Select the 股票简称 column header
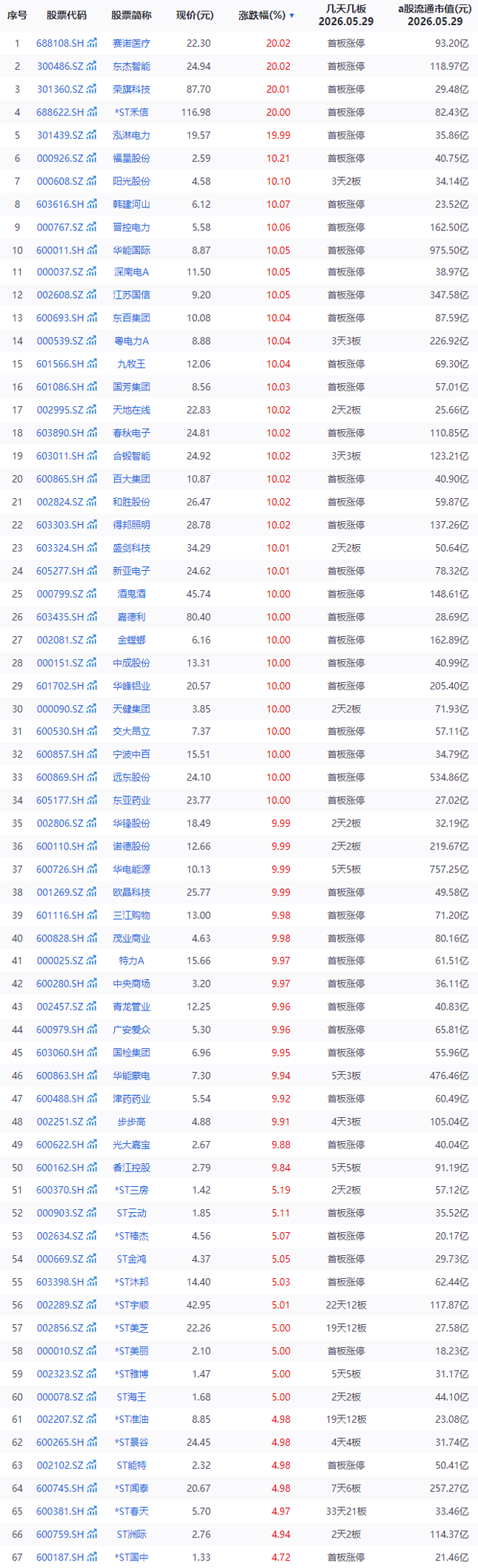This screenshot has width=478, height=1568. [131, 15]
